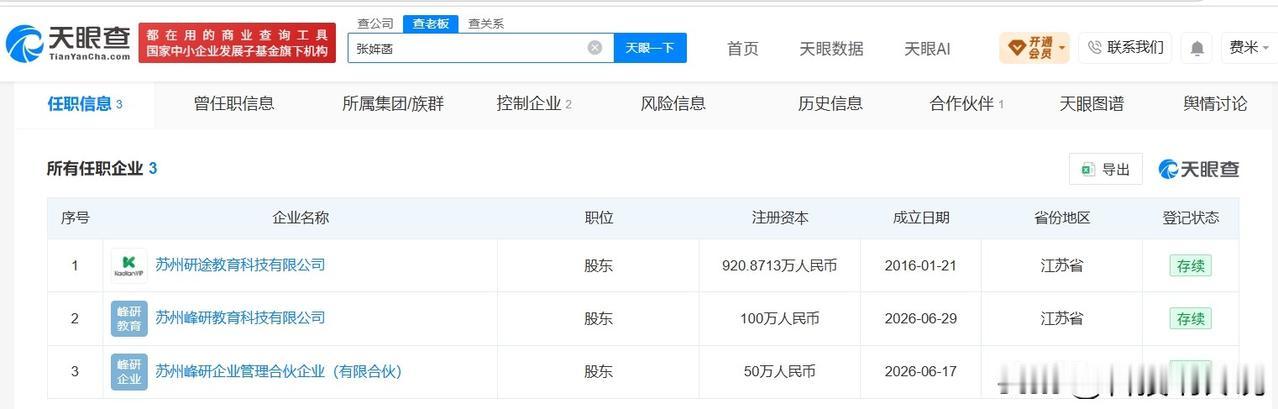Switch to the 任职信息 tab
The image size is (1278, 409).
click(x=85, y=103)
